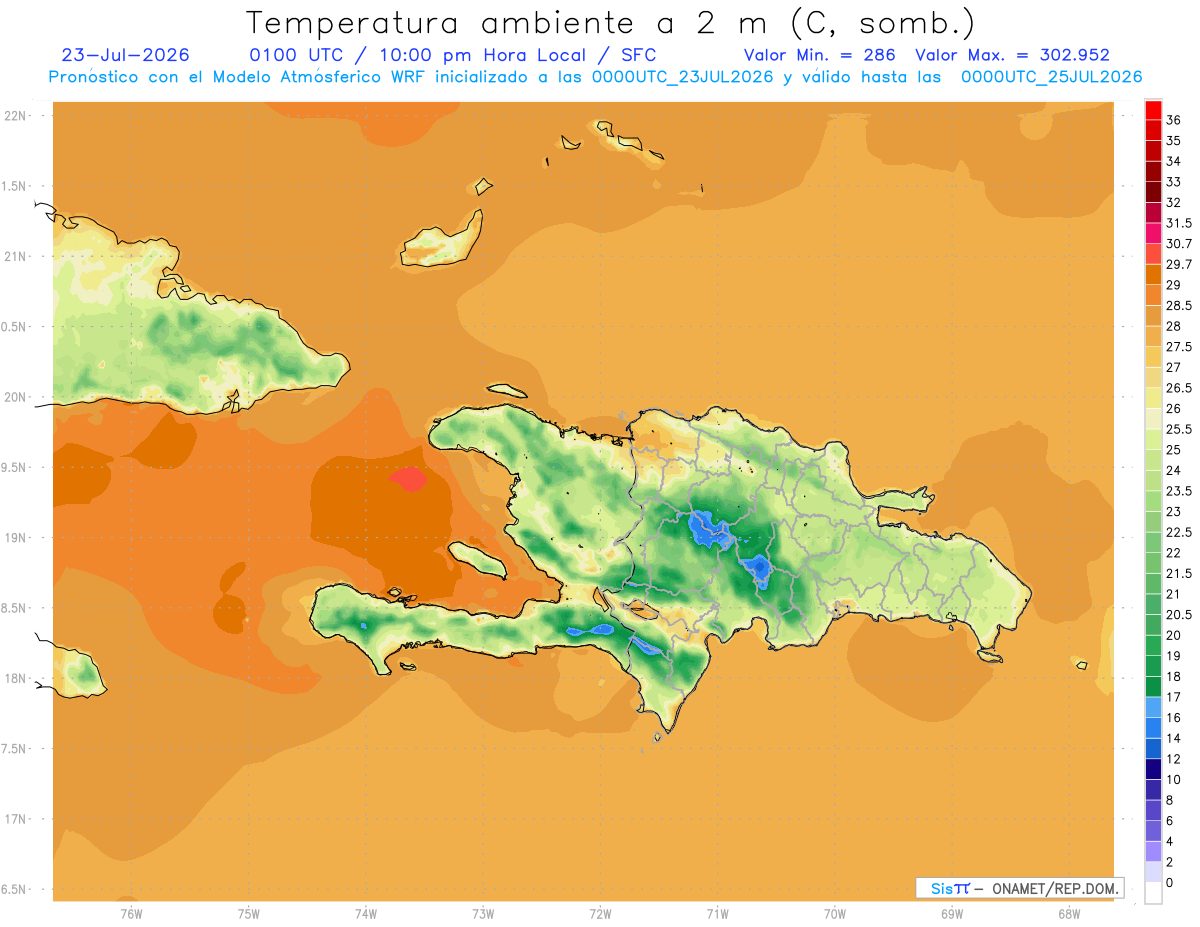Click the swatch between 28.5 and 28
1200x927 pixels.
point(1153,316)
